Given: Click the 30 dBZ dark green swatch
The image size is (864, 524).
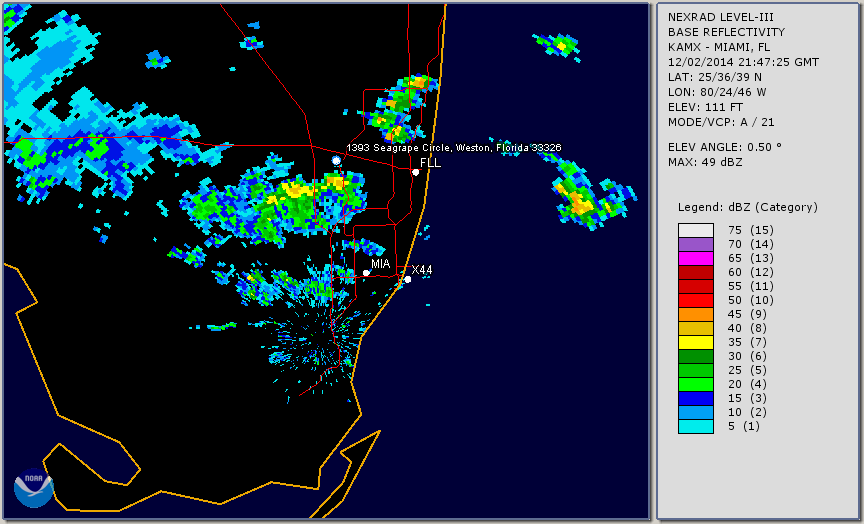Looking at the screenshot, I should [x=696, y=356].
